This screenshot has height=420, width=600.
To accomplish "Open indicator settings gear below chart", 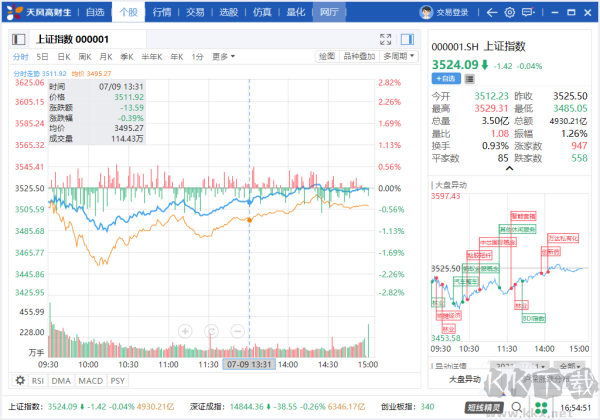I will point(20,380).
